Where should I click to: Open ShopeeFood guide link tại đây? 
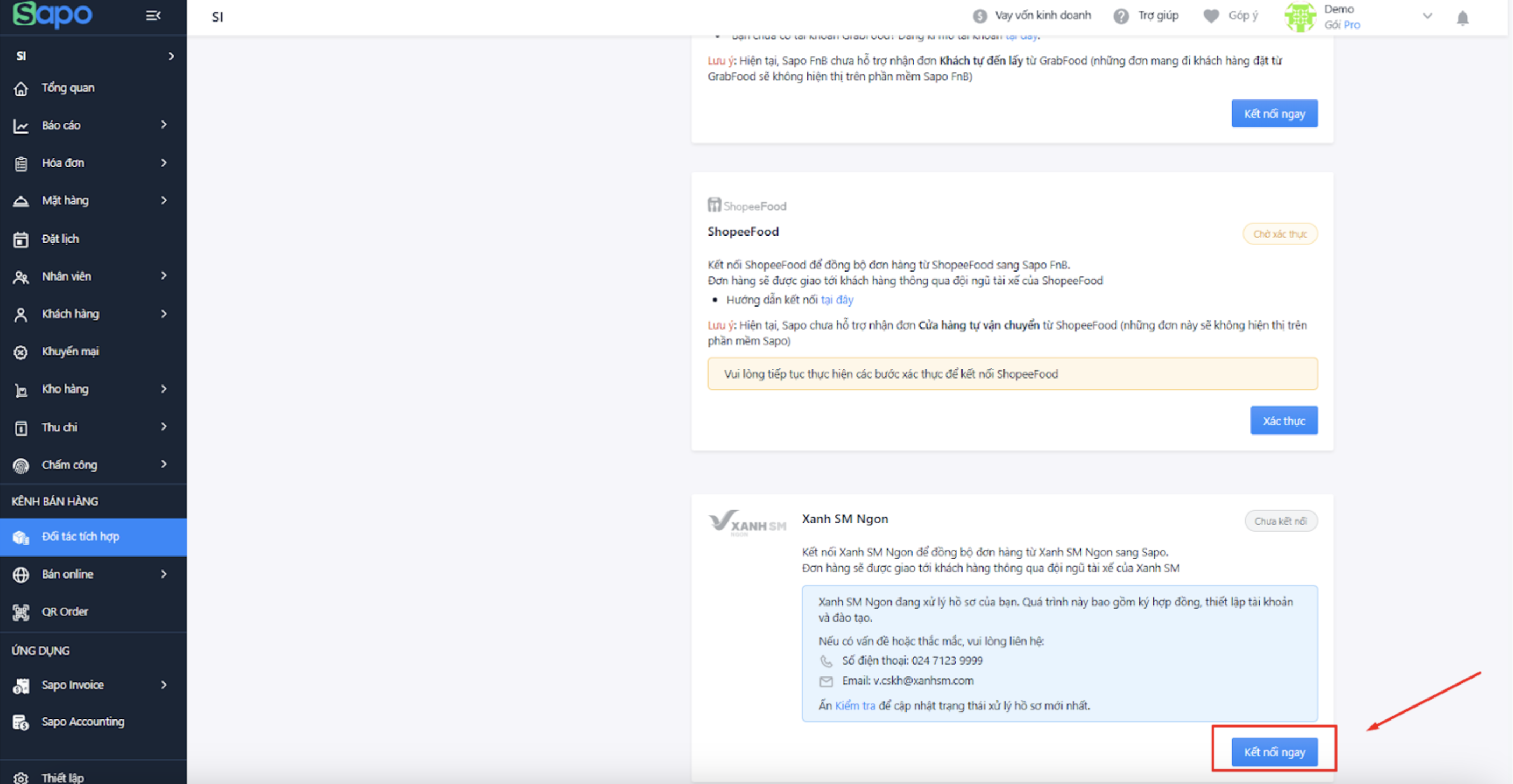[x=836, y=300]
